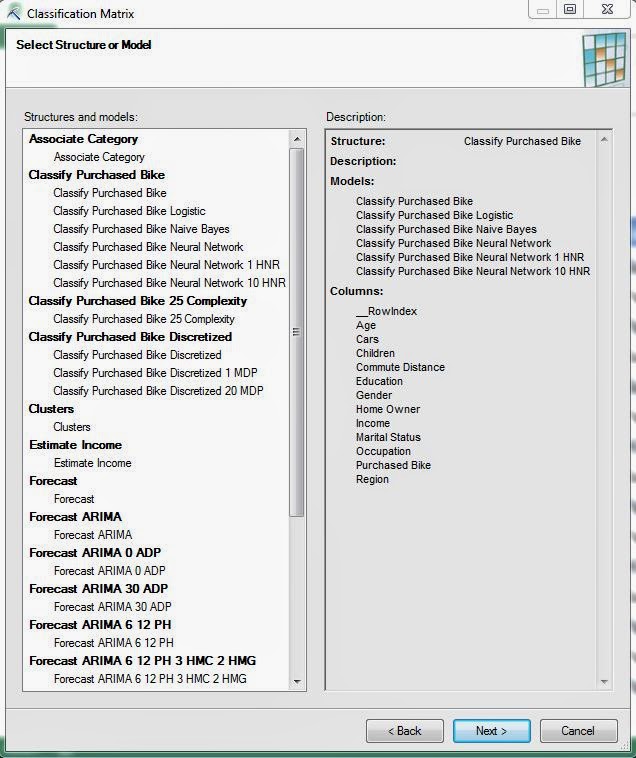Select Classify Purchased Bike Discretized 1 MDP

[x=155, y=373]
